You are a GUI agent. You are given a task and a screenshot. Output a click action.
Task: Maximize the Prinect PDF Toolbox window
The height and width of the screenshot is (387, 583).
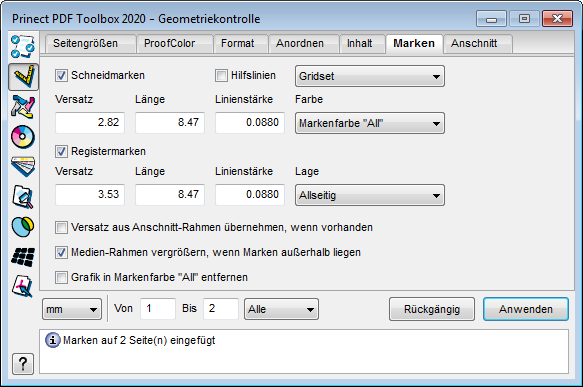524,19
